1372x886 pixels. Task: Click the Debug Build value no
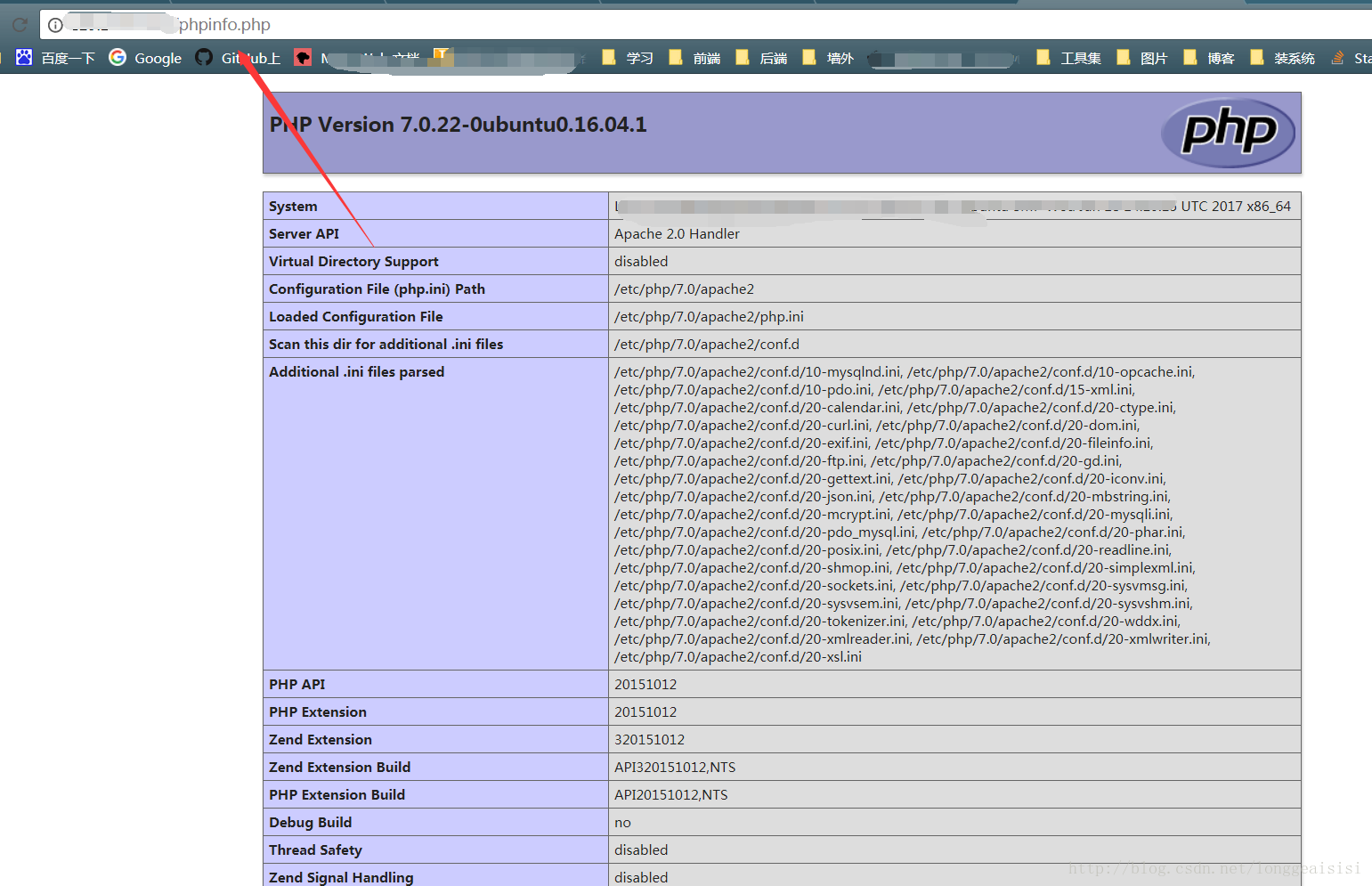(x=622, y=823)
